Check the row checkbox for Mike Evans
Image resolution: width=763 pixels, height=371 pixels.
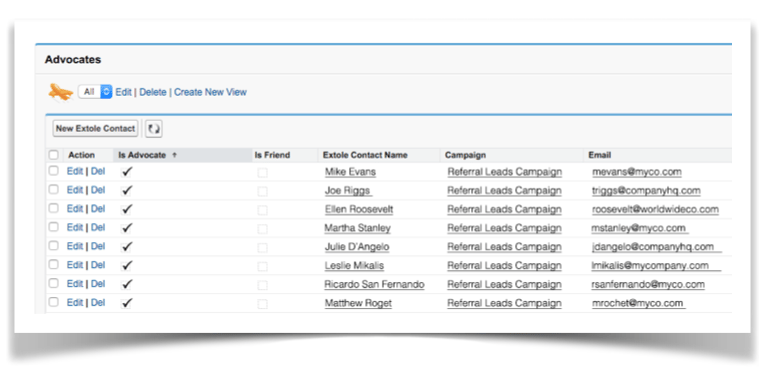(54, 171)
